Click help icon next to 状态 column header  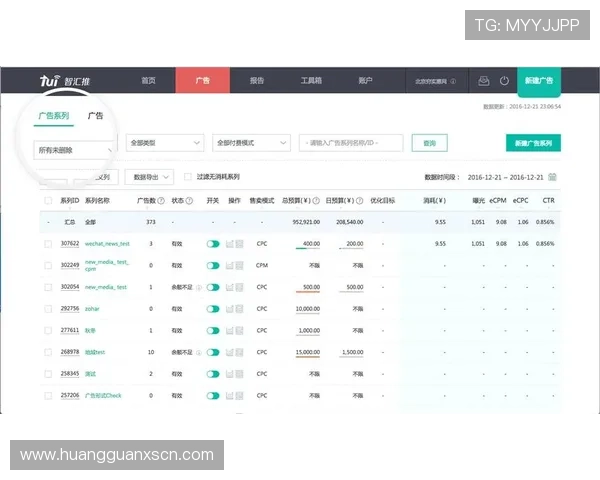pyautogui.click(x=189, y=201)
